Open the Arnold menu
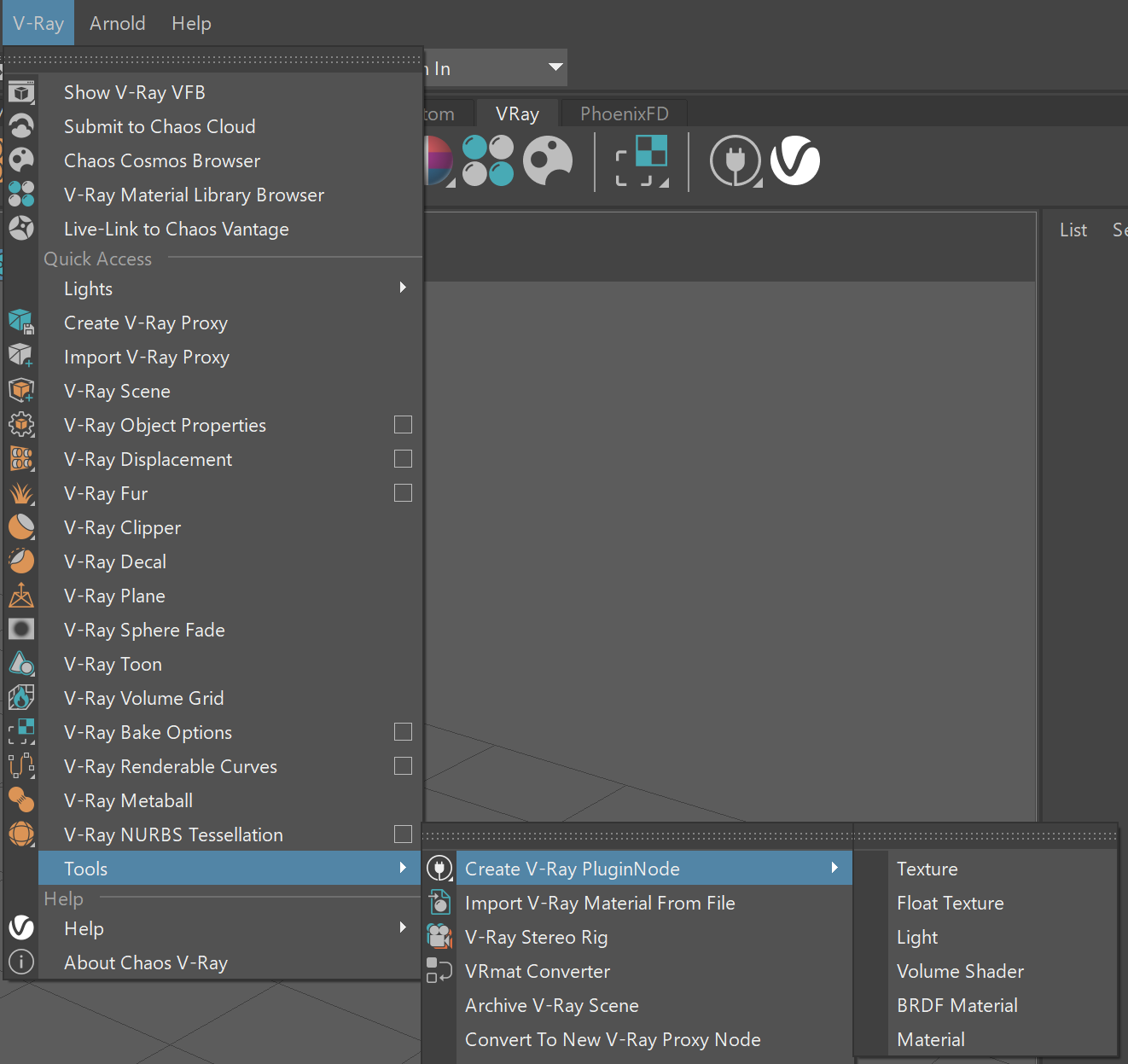 (118, 23)
